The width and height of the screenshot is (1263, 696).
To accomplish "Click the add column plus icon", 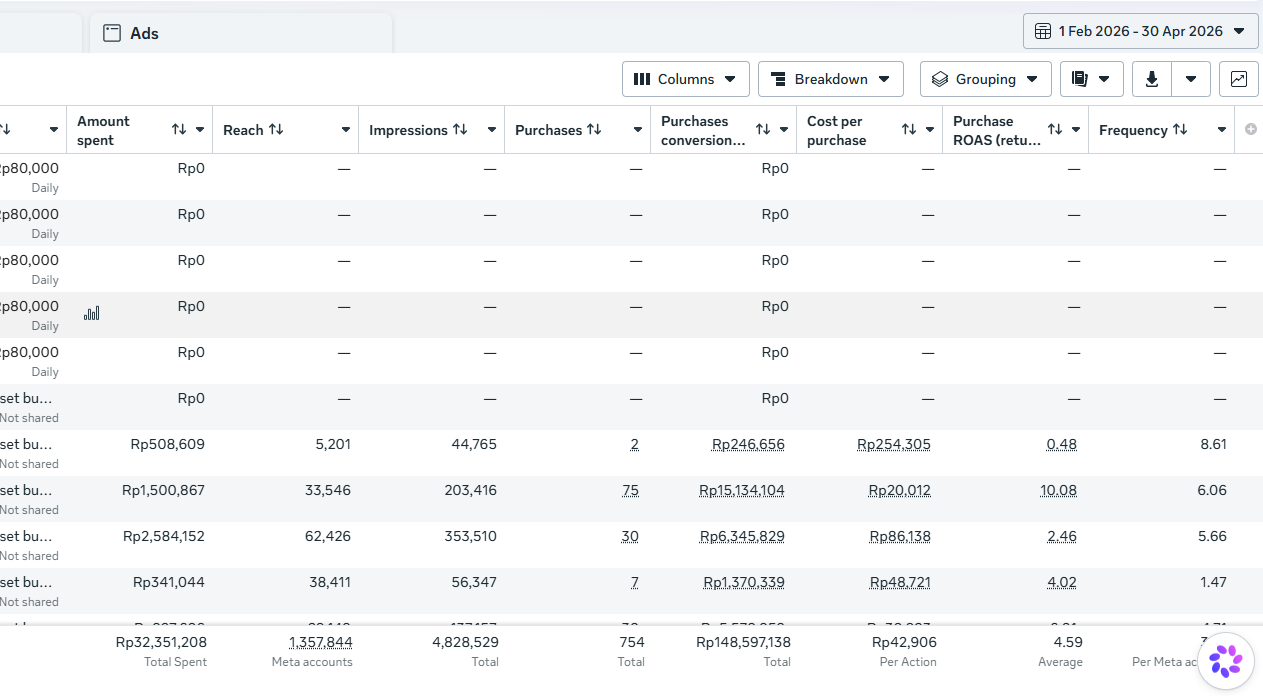I will (1250, 130).
